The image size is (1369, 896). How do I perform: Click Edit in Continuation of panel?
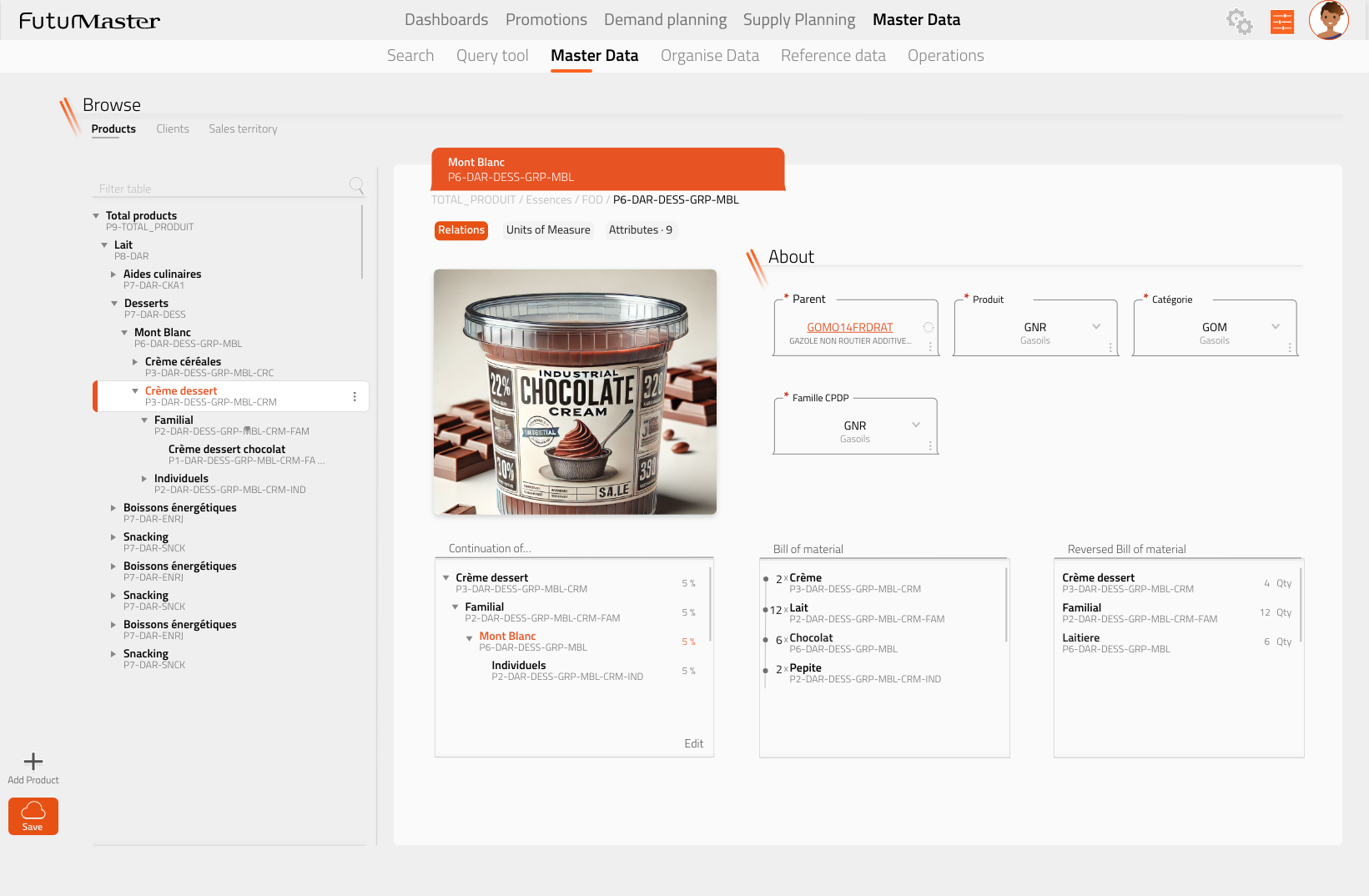(x=693, y=743)
